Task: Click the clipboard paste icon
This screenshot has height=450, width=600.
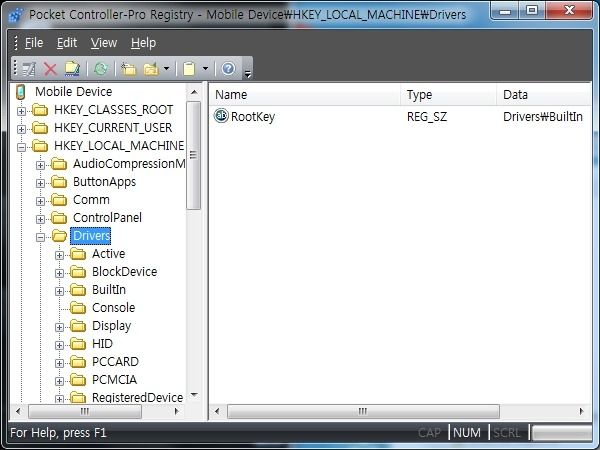Action: [x=189, y=69]
